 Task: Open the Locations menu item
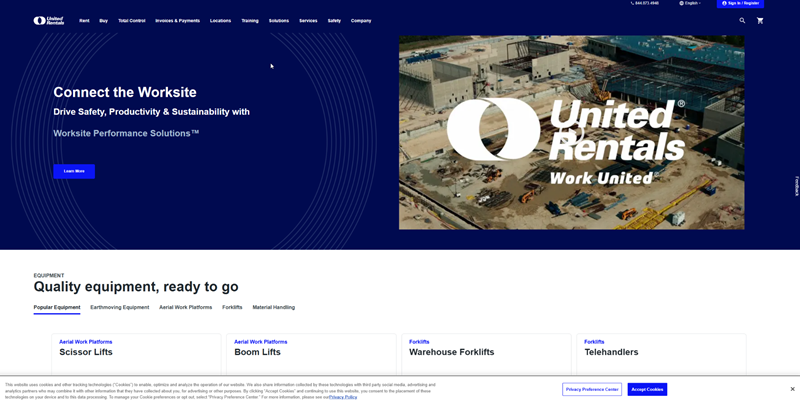220,21
